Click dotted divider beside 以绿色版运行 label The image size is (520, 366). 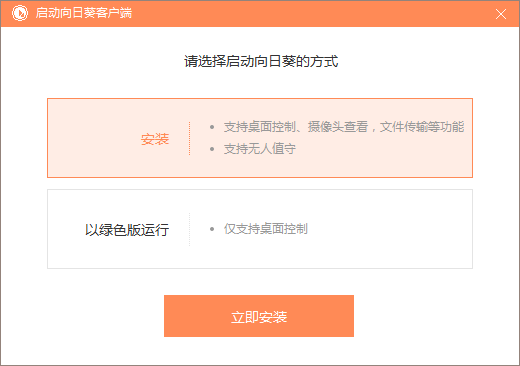(190, 229)
